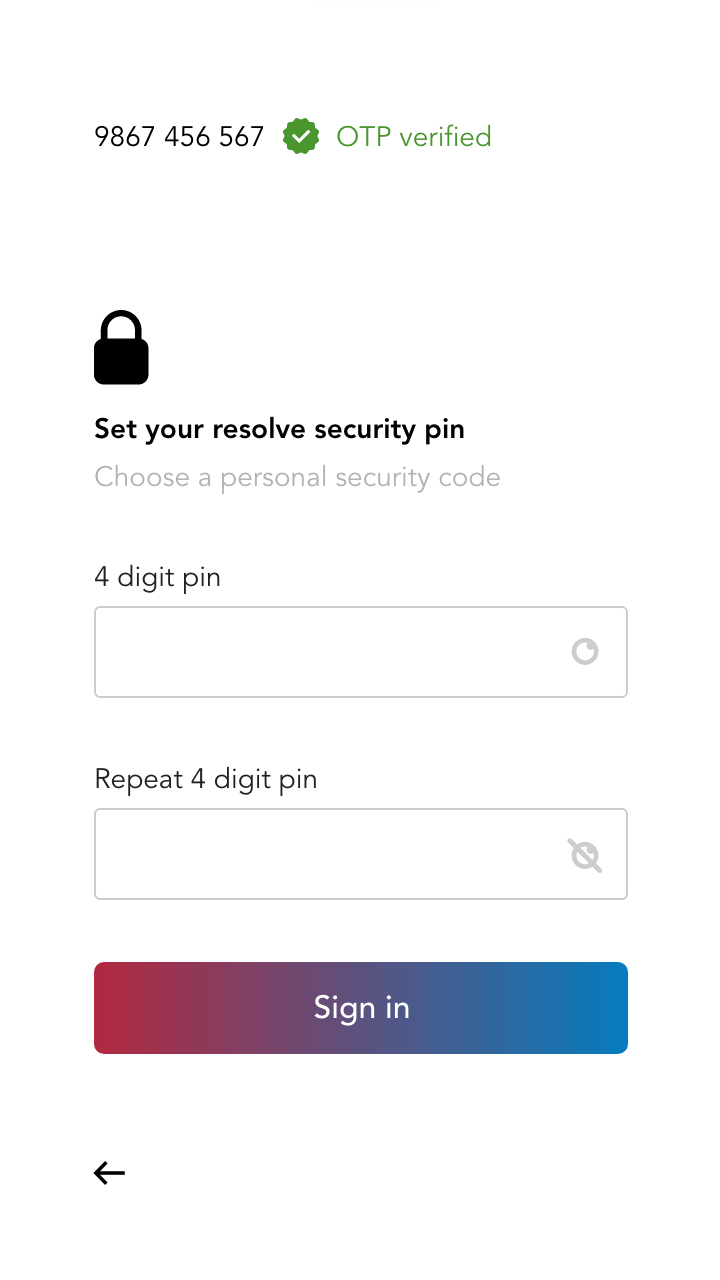
Task: Click the "Set your resolve security pin" heading
Action: (x=279, y=430)
